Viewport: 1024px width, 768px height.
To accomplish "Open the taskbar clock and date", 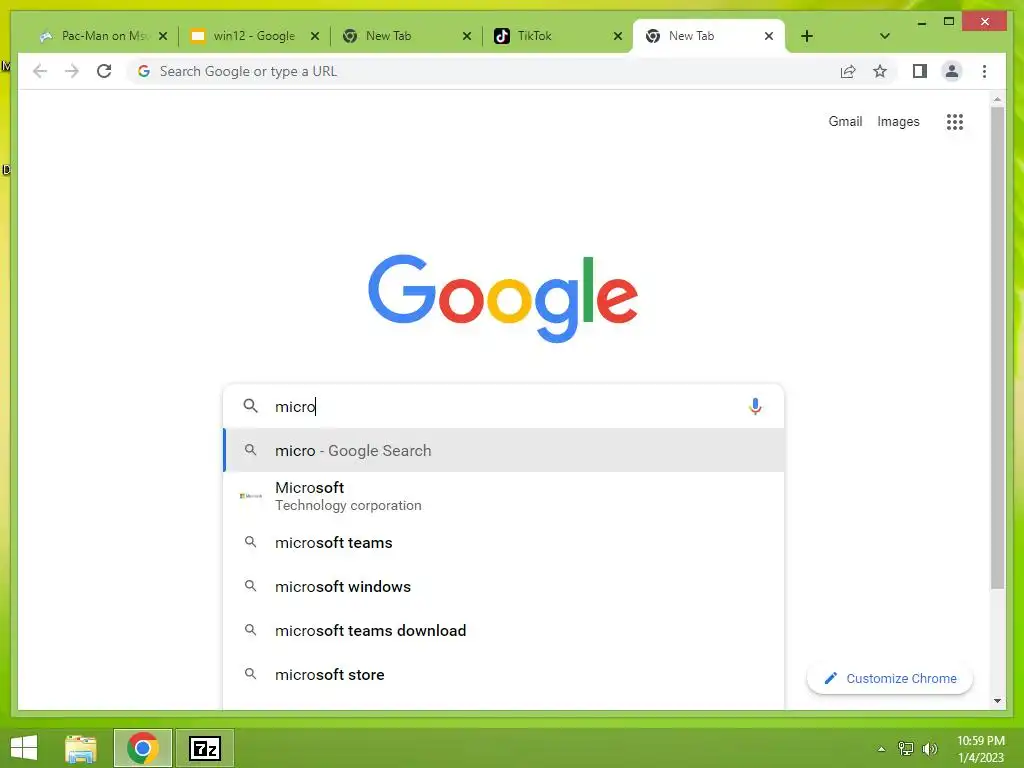I will (981, 749).
